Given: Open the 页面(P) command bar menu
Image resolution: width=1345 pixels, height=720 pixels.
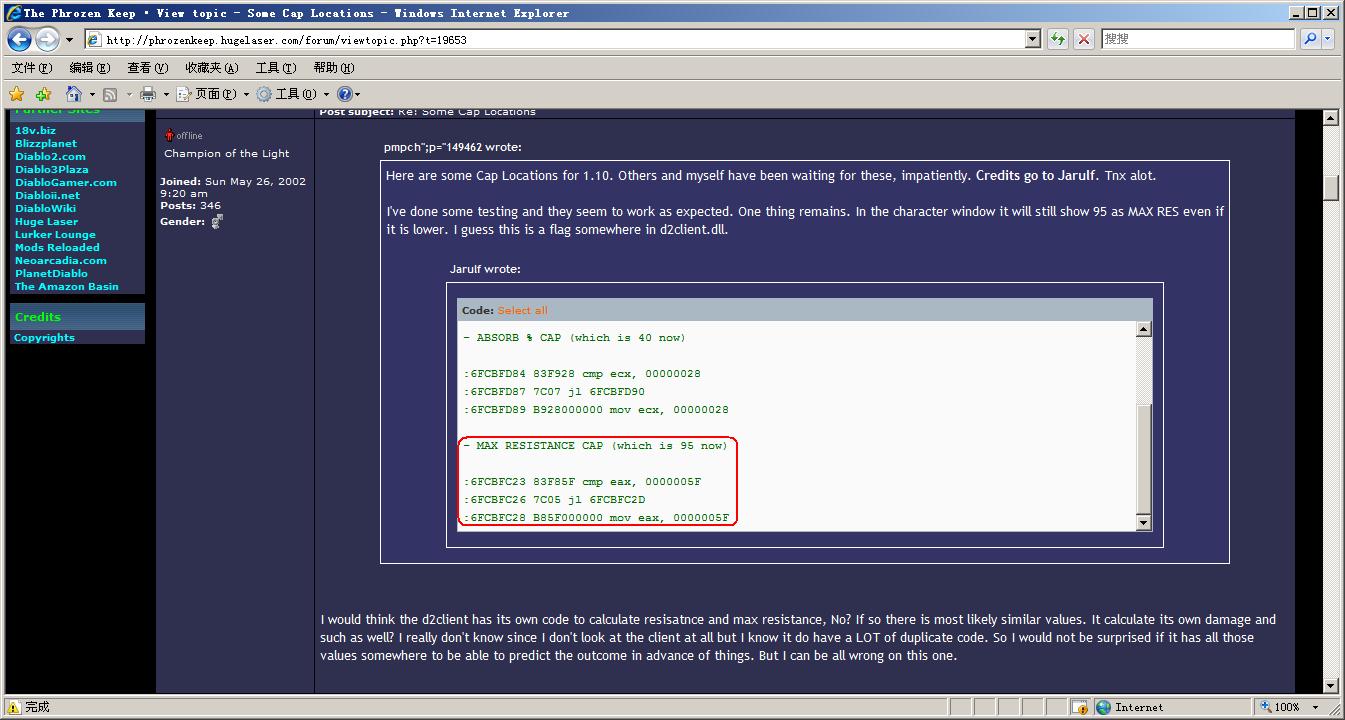Looking at the screenshot, I should pyautogui.click(x=213, y=94).
